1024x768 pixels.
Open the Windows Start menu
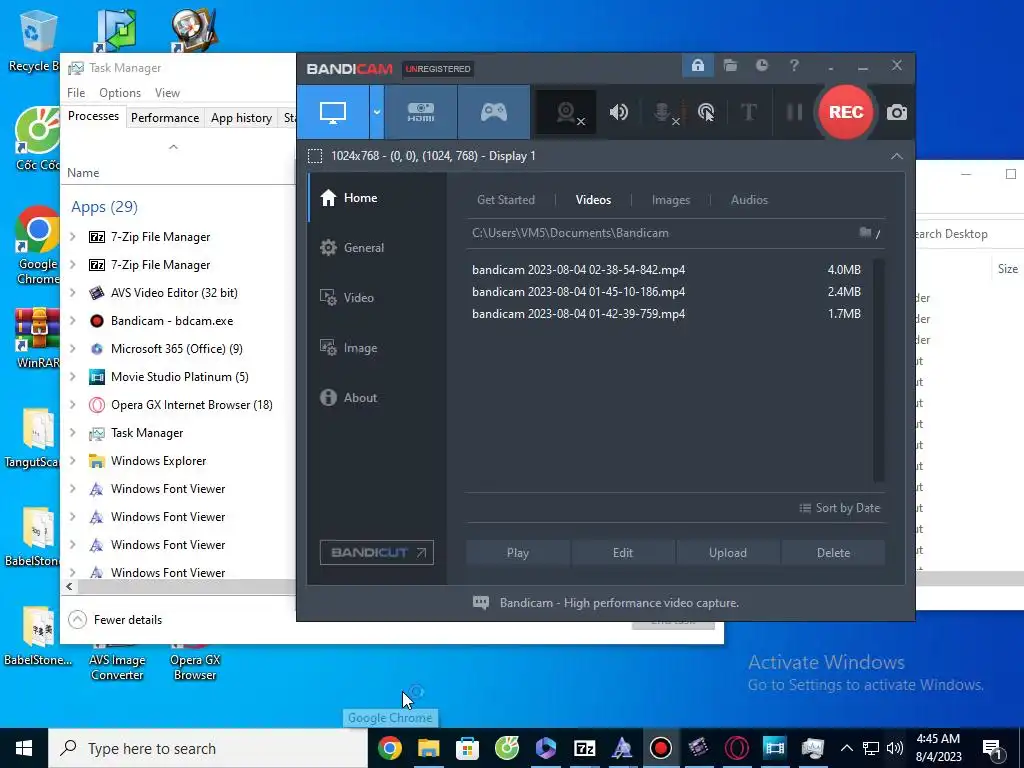24,748
